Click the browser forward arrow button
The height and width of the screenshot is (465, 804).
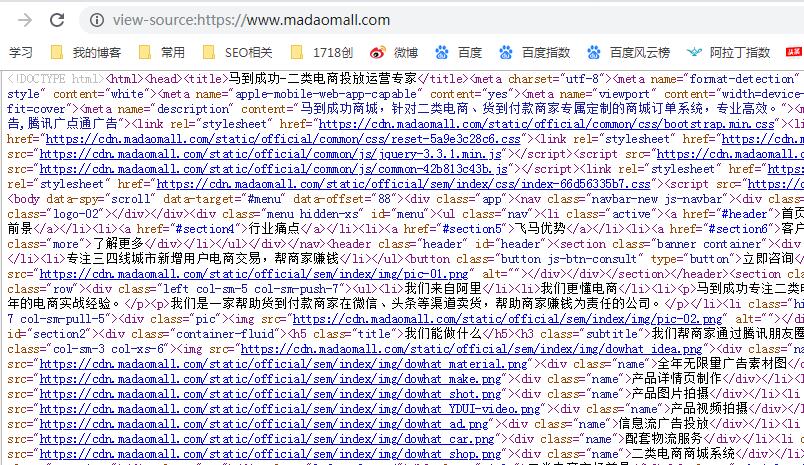25,20
